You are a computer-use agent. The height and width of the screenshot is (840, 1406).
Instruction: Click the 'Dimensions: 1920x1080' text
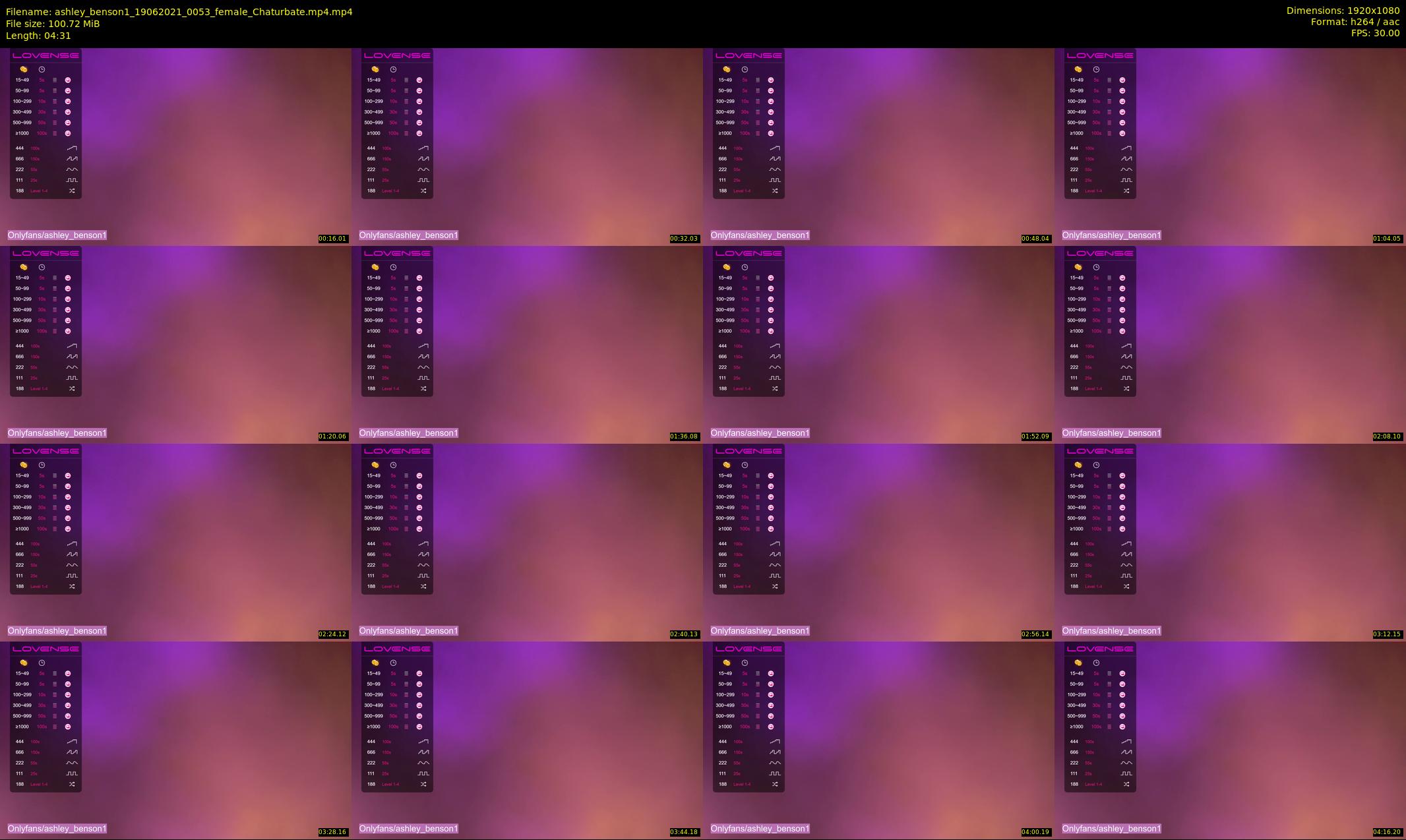pyautogui.click(x=1343, y=11)
